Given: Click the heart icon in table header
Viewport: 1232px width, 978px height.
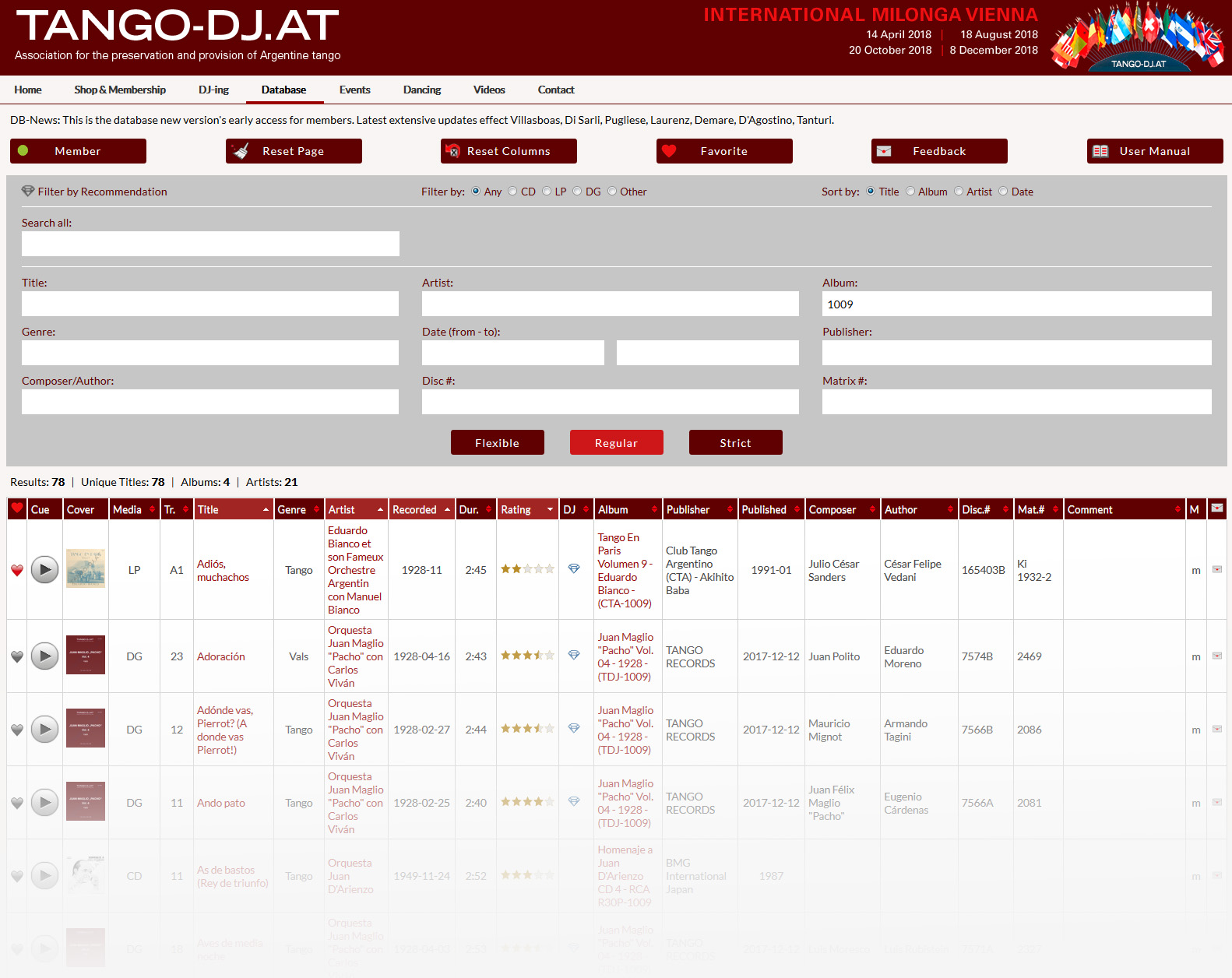Looking at the screenshot, I should [x=17, y=508].
